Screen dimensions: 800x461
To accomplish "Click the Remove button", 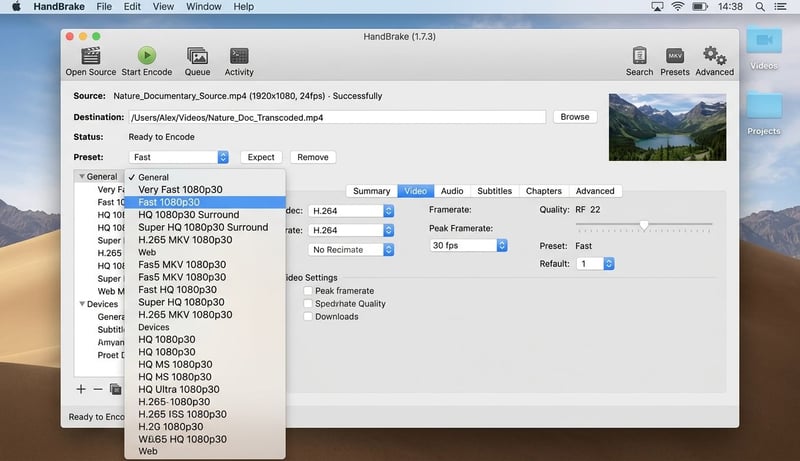I will pyautogui.click(x=313, y=157).
